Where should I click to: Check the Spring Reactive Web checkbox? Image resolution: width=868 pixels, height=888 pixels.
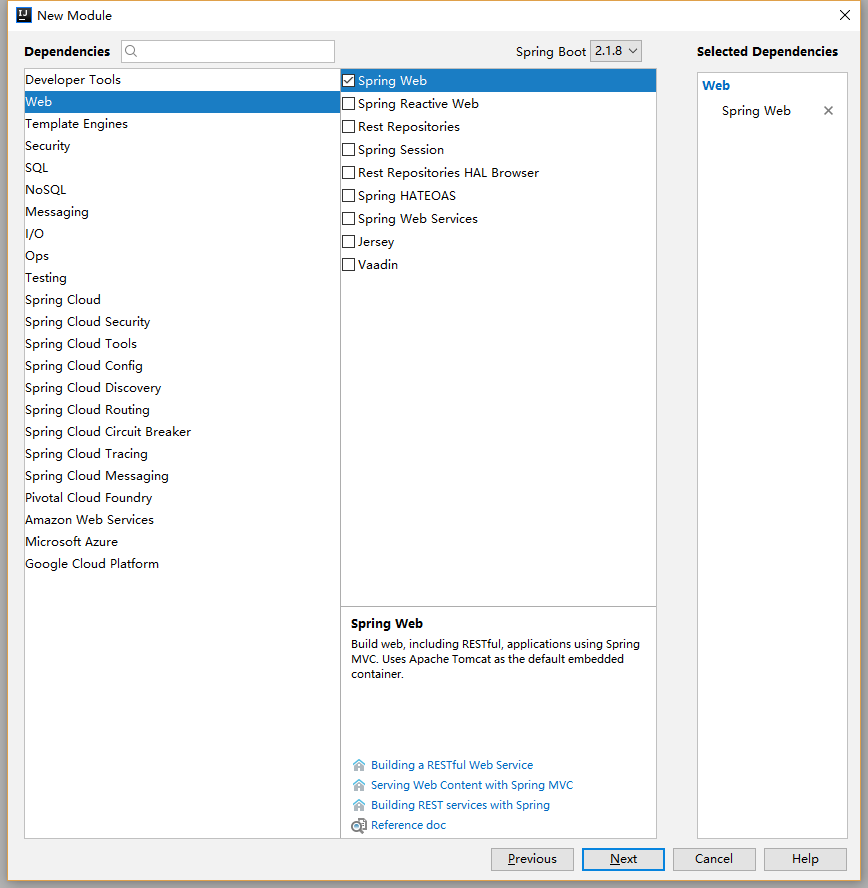[x=349, y=104]
